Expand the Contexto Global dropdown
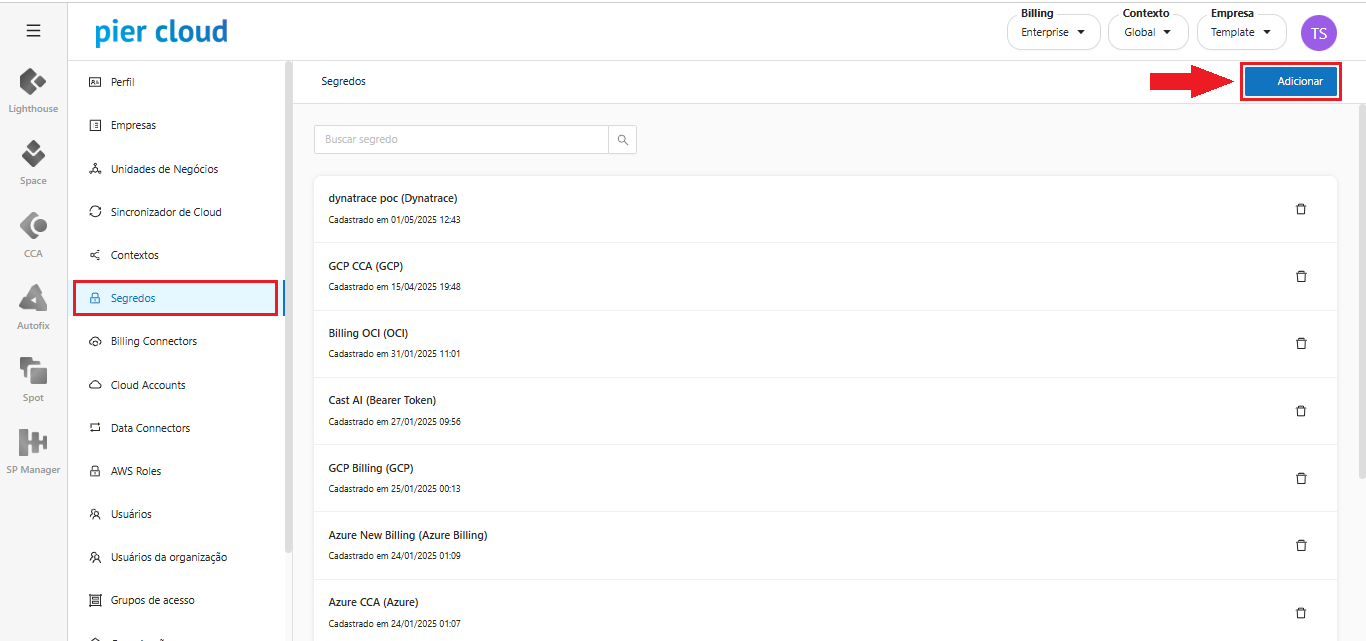The width and height of the screenshot is (1366, 641). click(1148, 33)
